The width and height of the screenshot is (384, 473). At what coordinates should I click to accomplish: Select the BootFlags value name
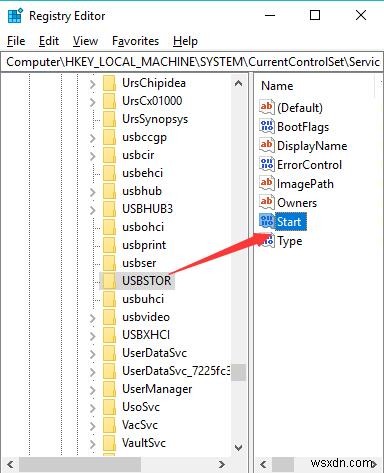tap(303, 127)
